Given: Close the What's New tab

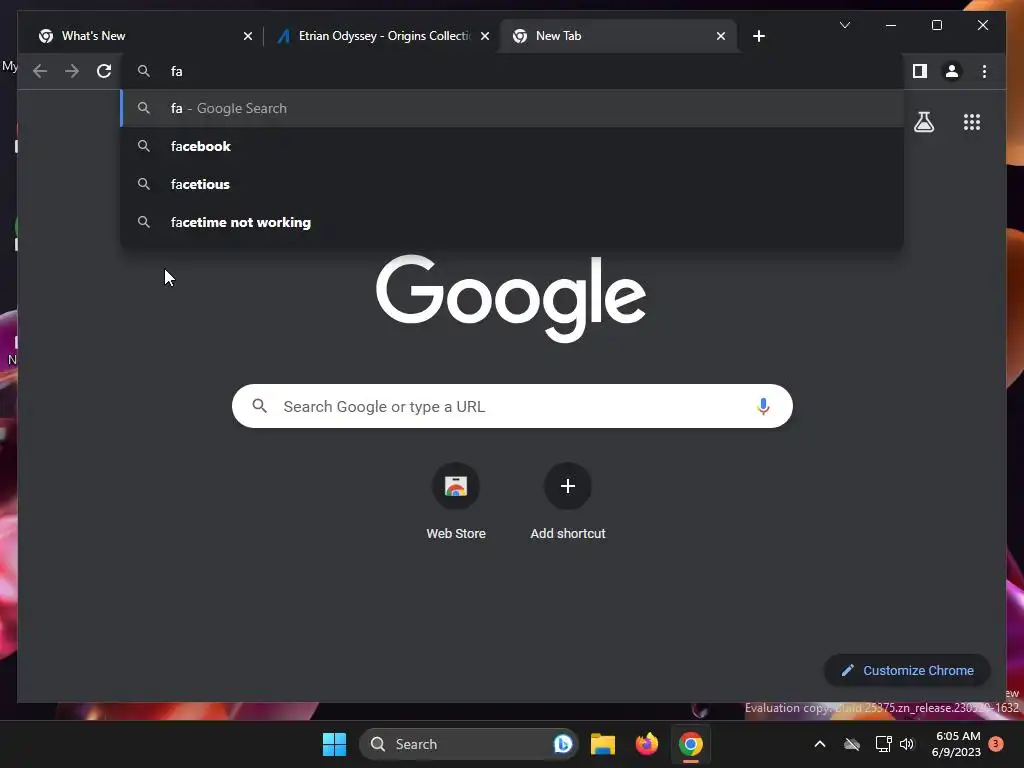Looking at the screenshot, I should tap(248, 36).
